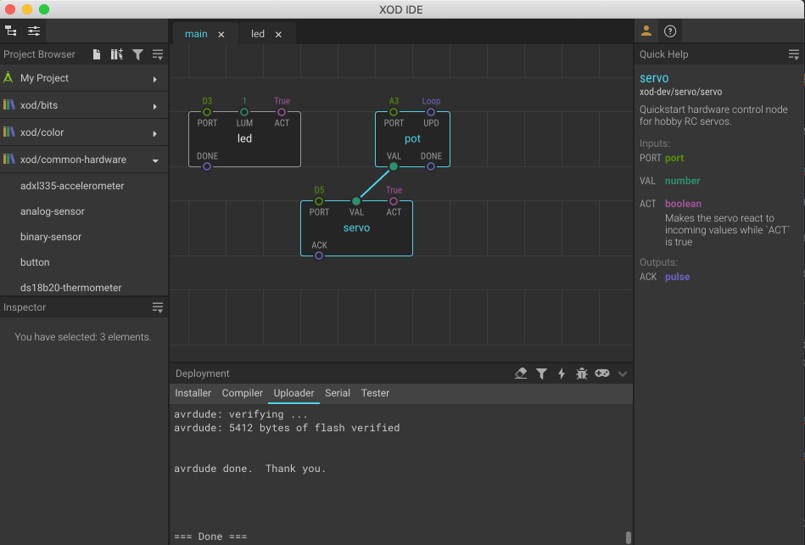This screenshot has height=545, width=805.
Task: Click the led node LUM pin
Action: point(244,112)
